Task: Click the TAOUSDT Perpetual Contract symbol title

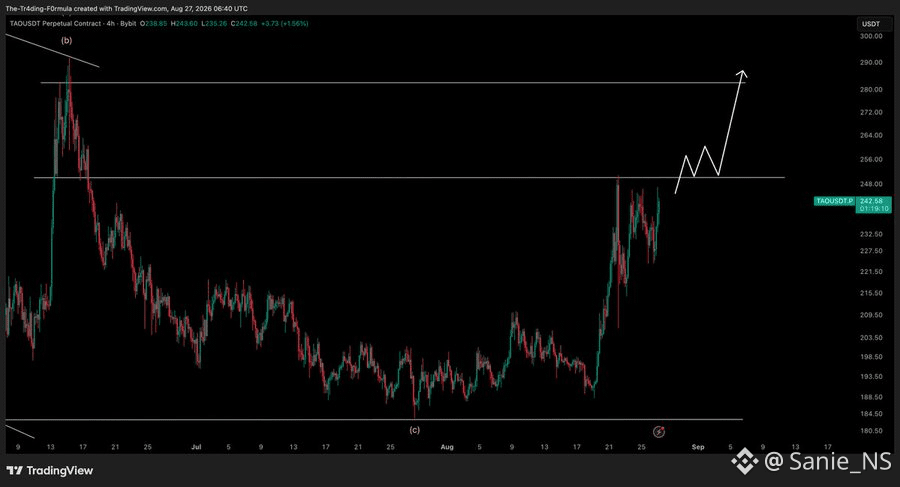Action: click(x=56, y=24)
